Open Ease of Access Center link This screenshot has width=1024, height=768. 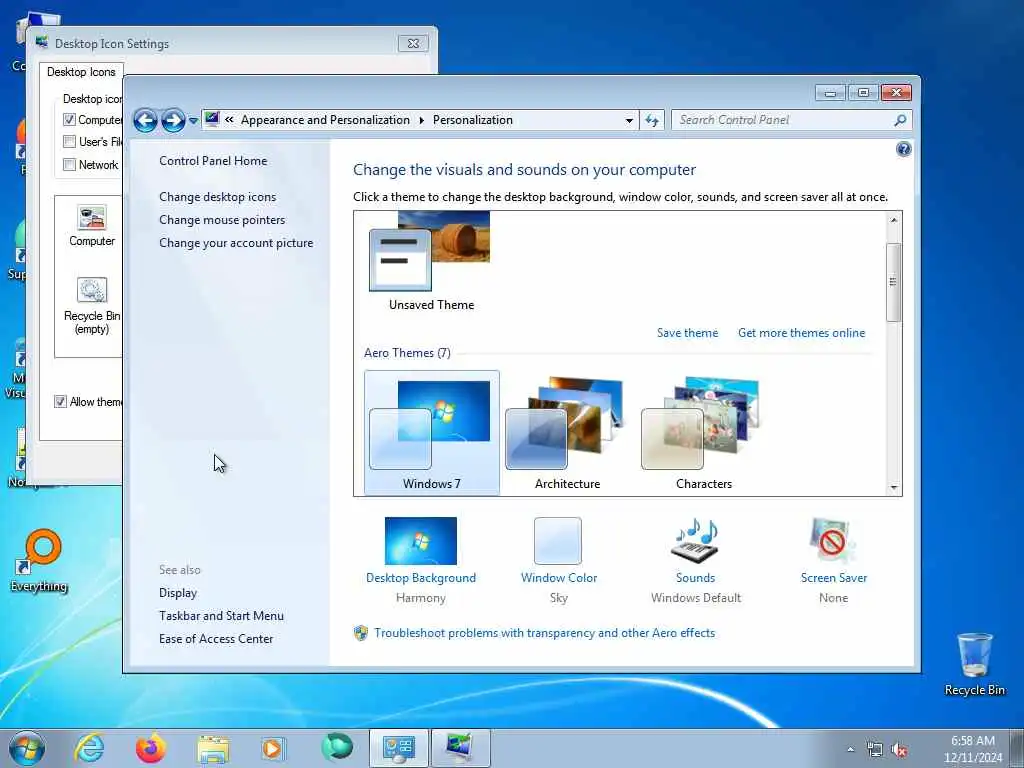216,639
